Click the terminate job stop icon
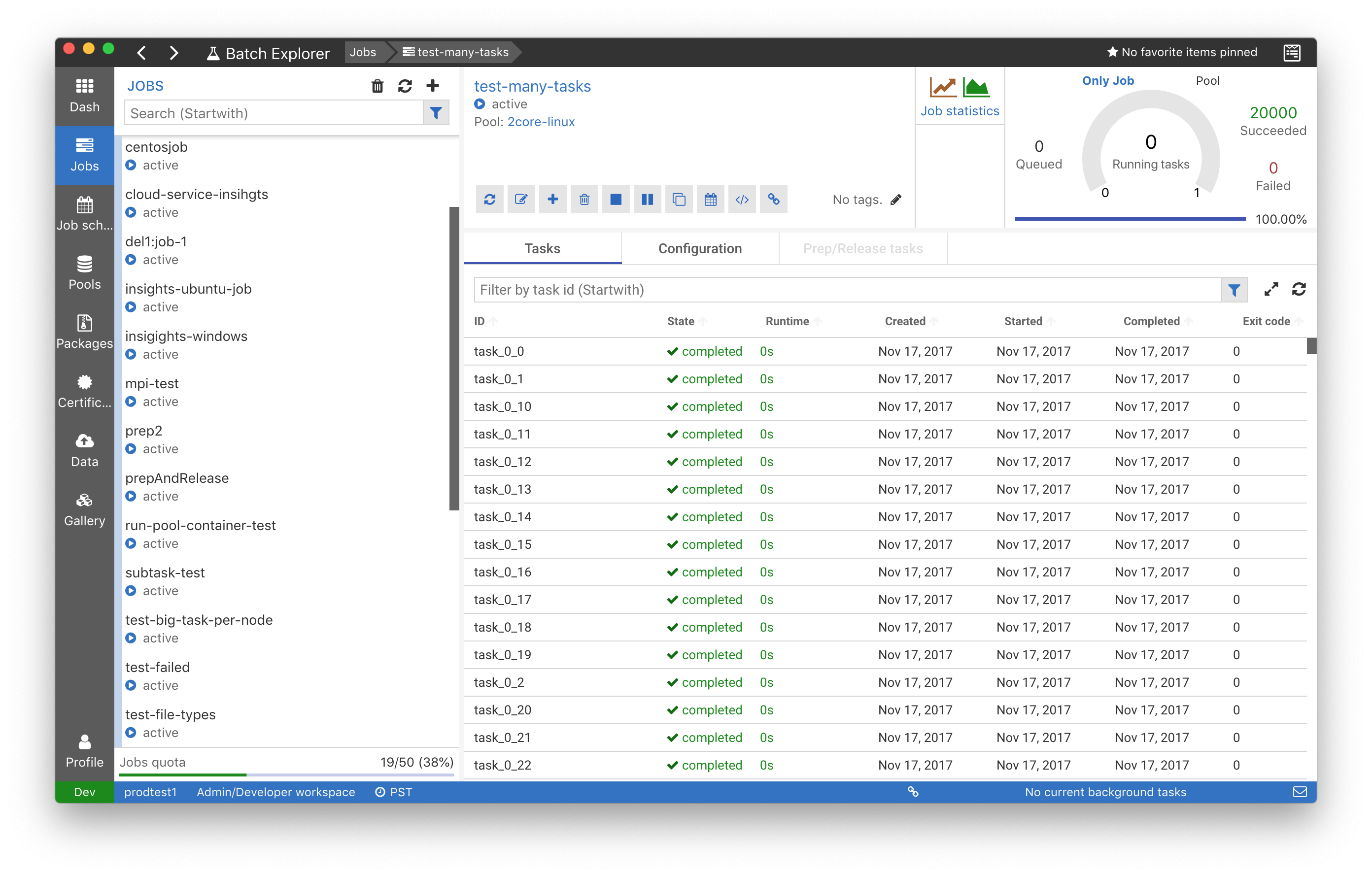Image resolution: width=1372 pixels, height=876 pixels. click(616, 200)
